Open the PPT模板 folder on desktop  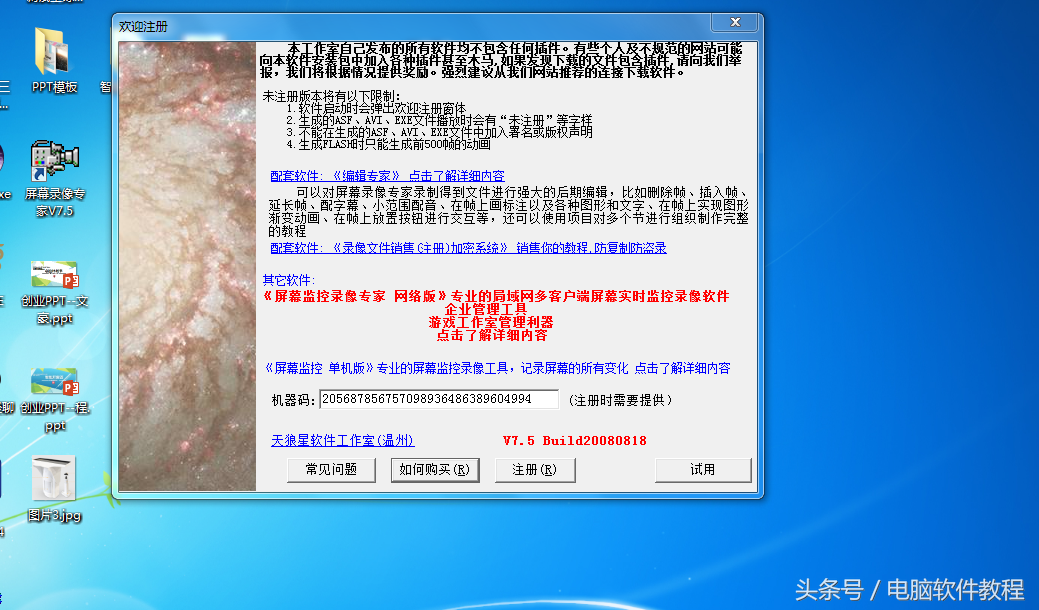(x=54, y=60)
